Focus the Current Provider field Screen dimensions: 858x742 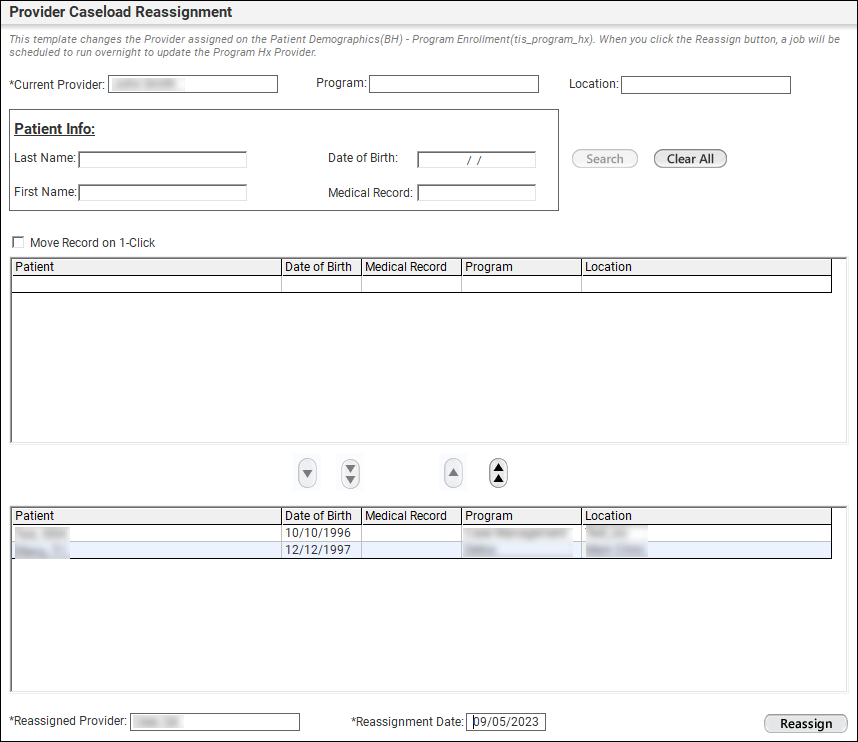pos(193,84)
